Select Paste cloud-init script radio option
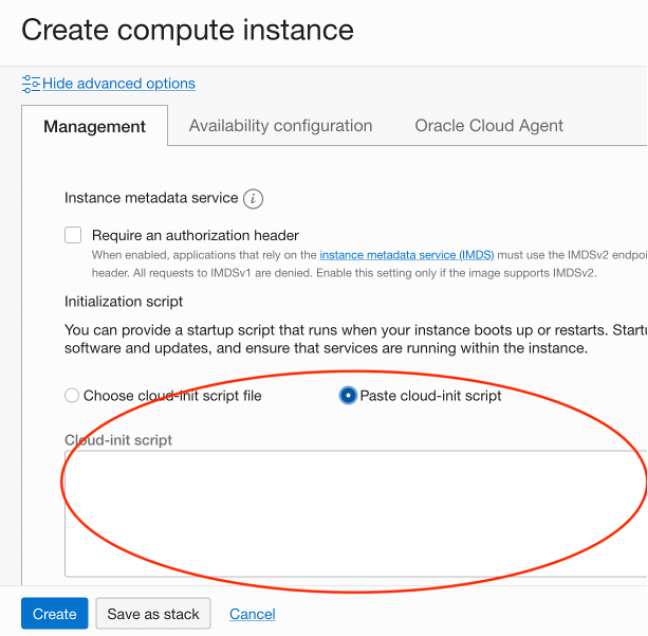The height and width of the screenshot is (636, 648). [348, 395]
